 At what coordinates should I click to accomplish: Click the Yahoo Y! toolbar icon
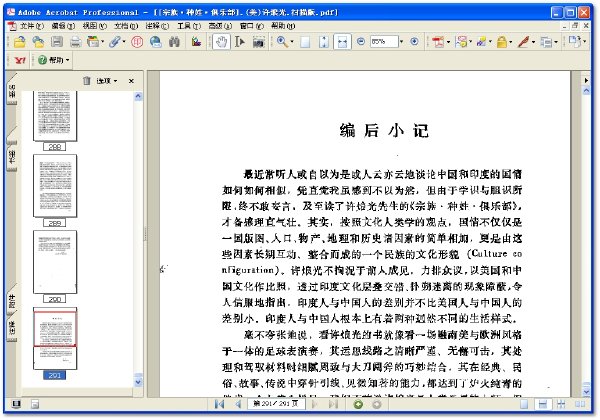[x=20, y=60]
